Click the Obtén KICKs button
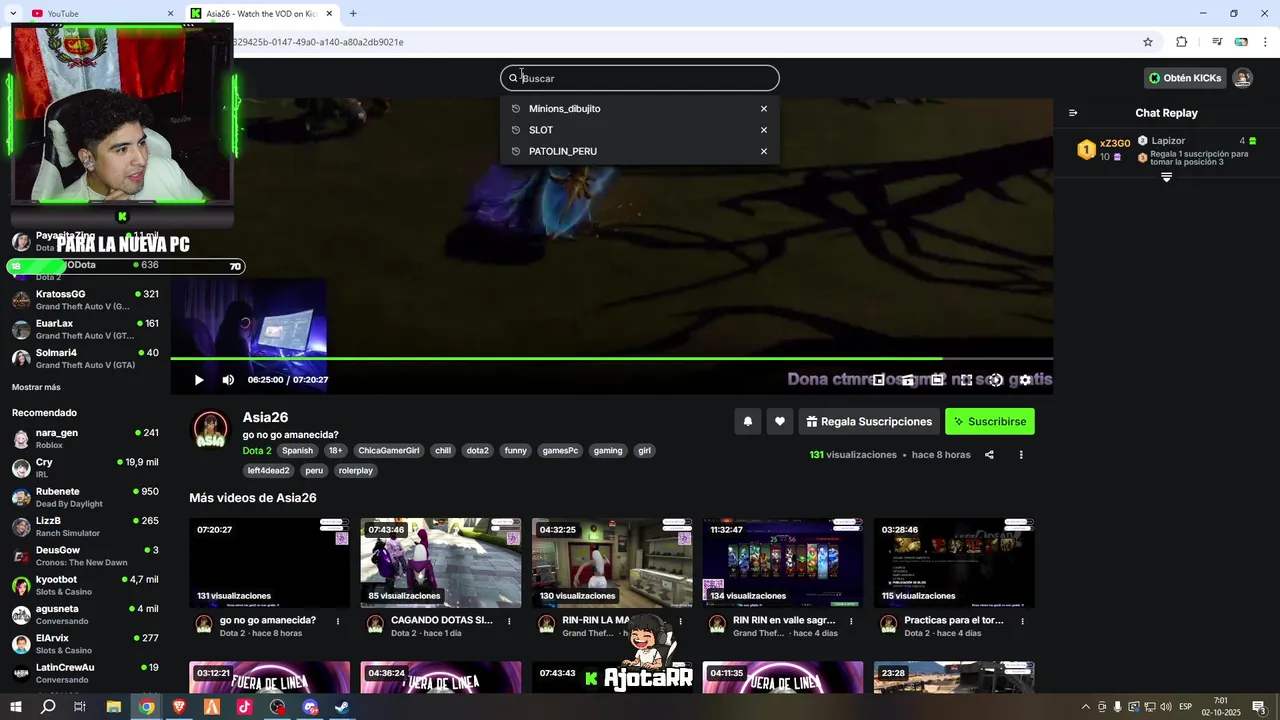The height and width of the screenshot is (720, 1280). tap(1185, 78)
